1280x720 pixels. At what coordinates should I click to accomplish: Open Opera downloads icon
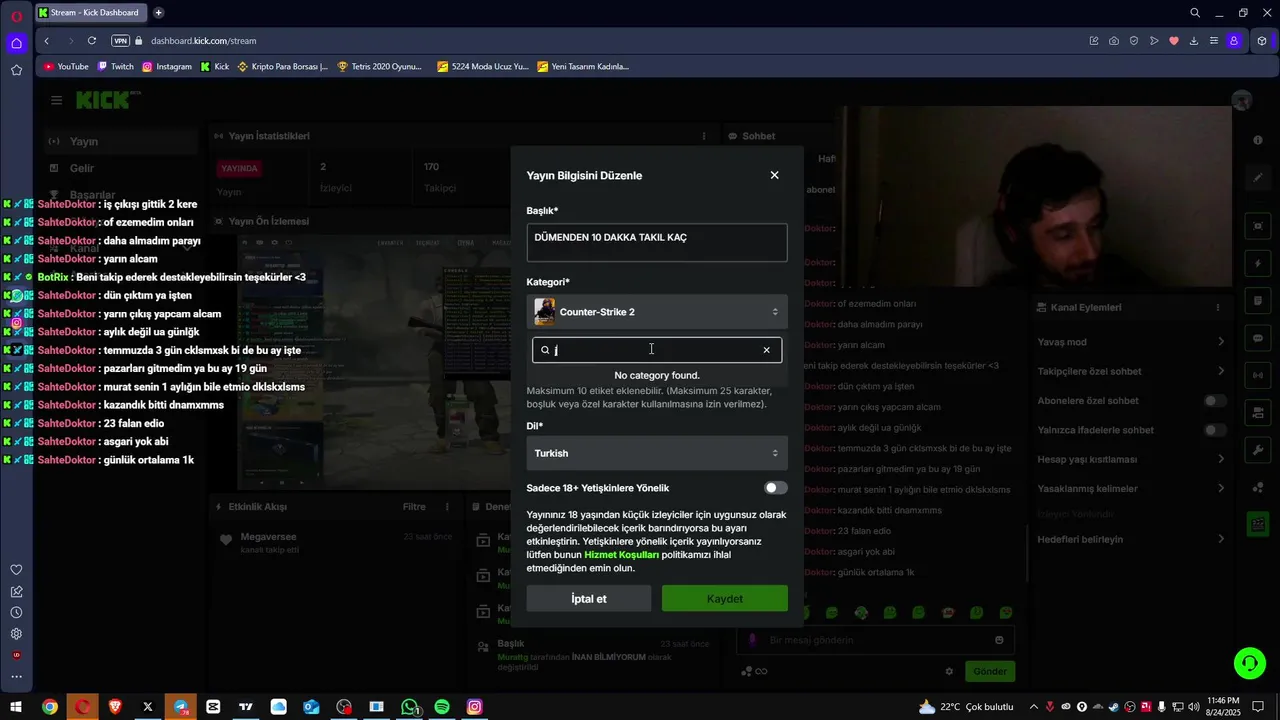pos(1194,41)
